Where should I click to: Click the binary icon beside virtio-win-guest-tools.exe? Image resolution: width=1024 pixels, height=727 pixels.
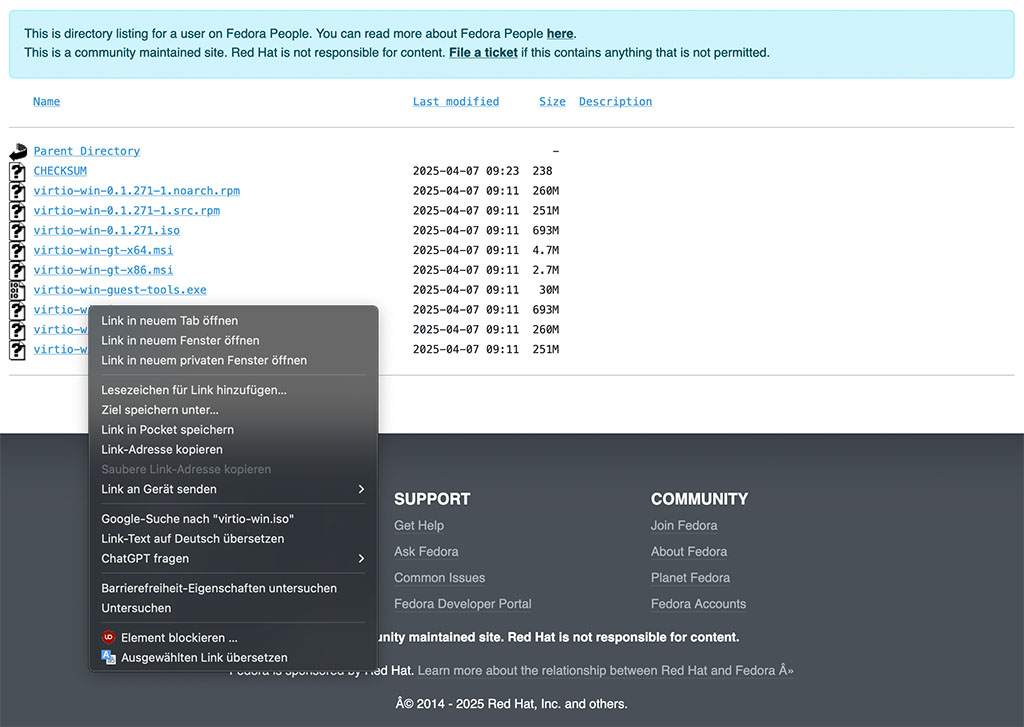click(x=18, y=290)
